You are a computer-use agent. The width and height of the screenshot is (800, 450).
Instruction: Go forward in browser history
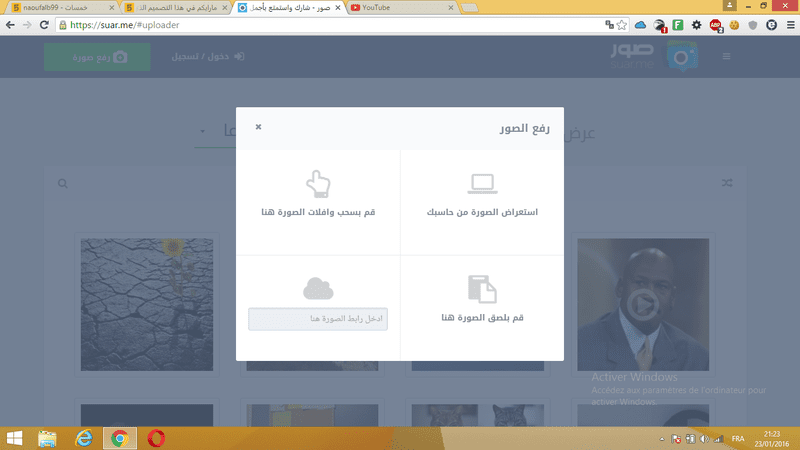[27, 25]
